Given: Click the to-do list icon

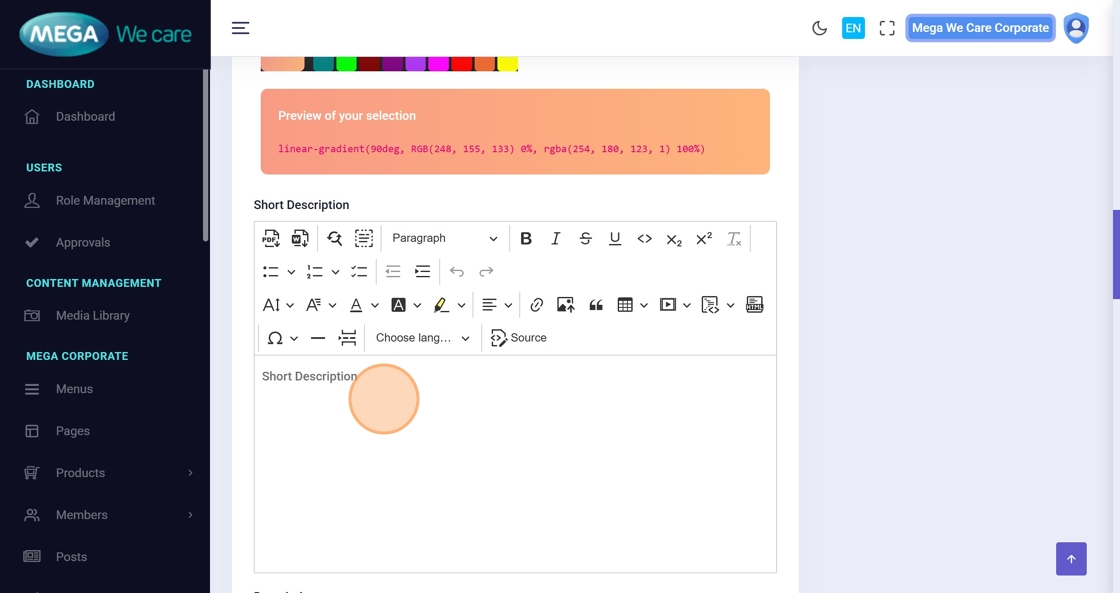Looking at the screenshot, I should click(359, 272).
